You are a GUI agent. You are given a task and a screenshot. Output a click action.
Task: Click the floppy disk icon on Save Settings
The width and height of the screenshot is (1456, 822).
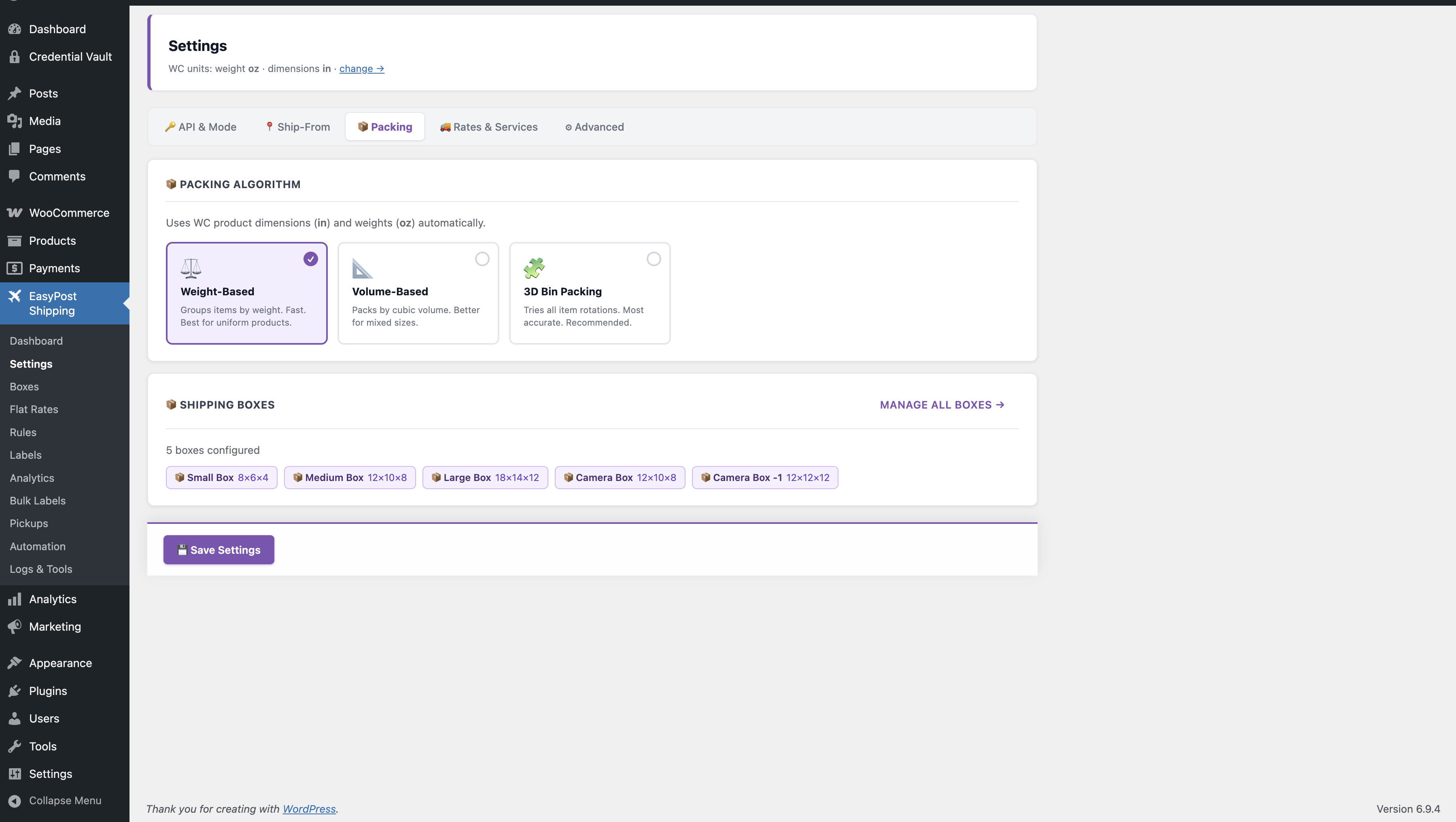[182, 550]
